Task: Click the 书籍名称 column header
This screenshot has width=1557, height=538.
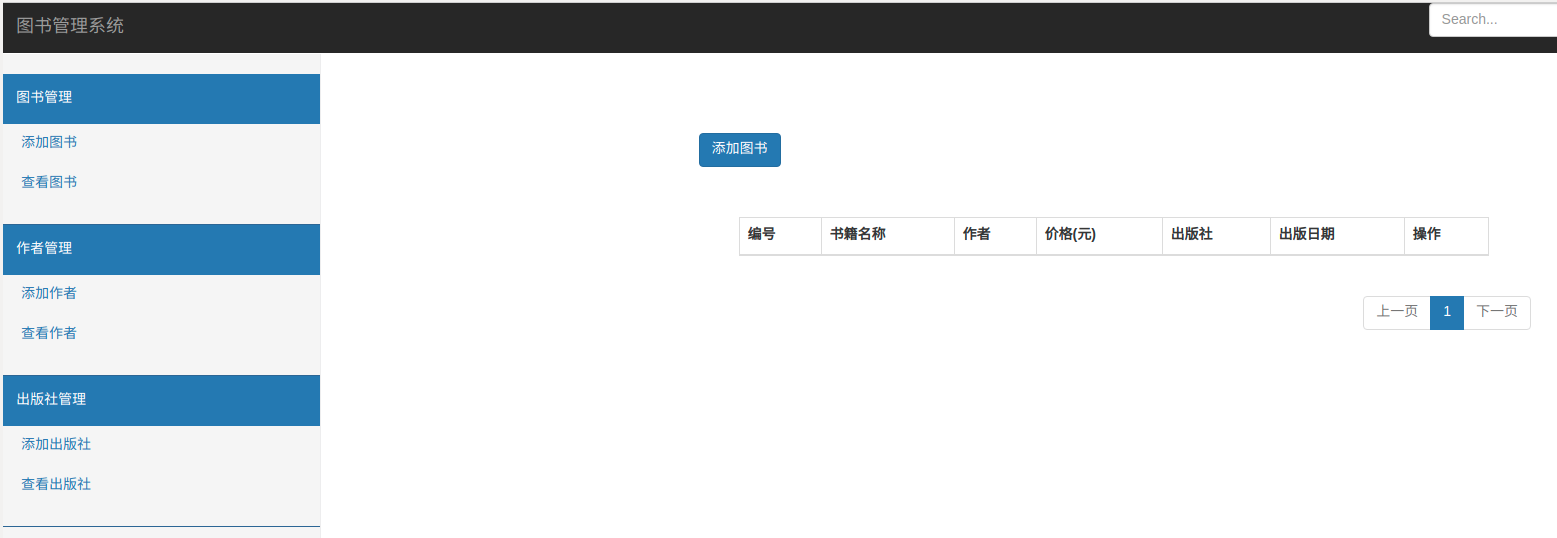Action: [x=887, y=235]
